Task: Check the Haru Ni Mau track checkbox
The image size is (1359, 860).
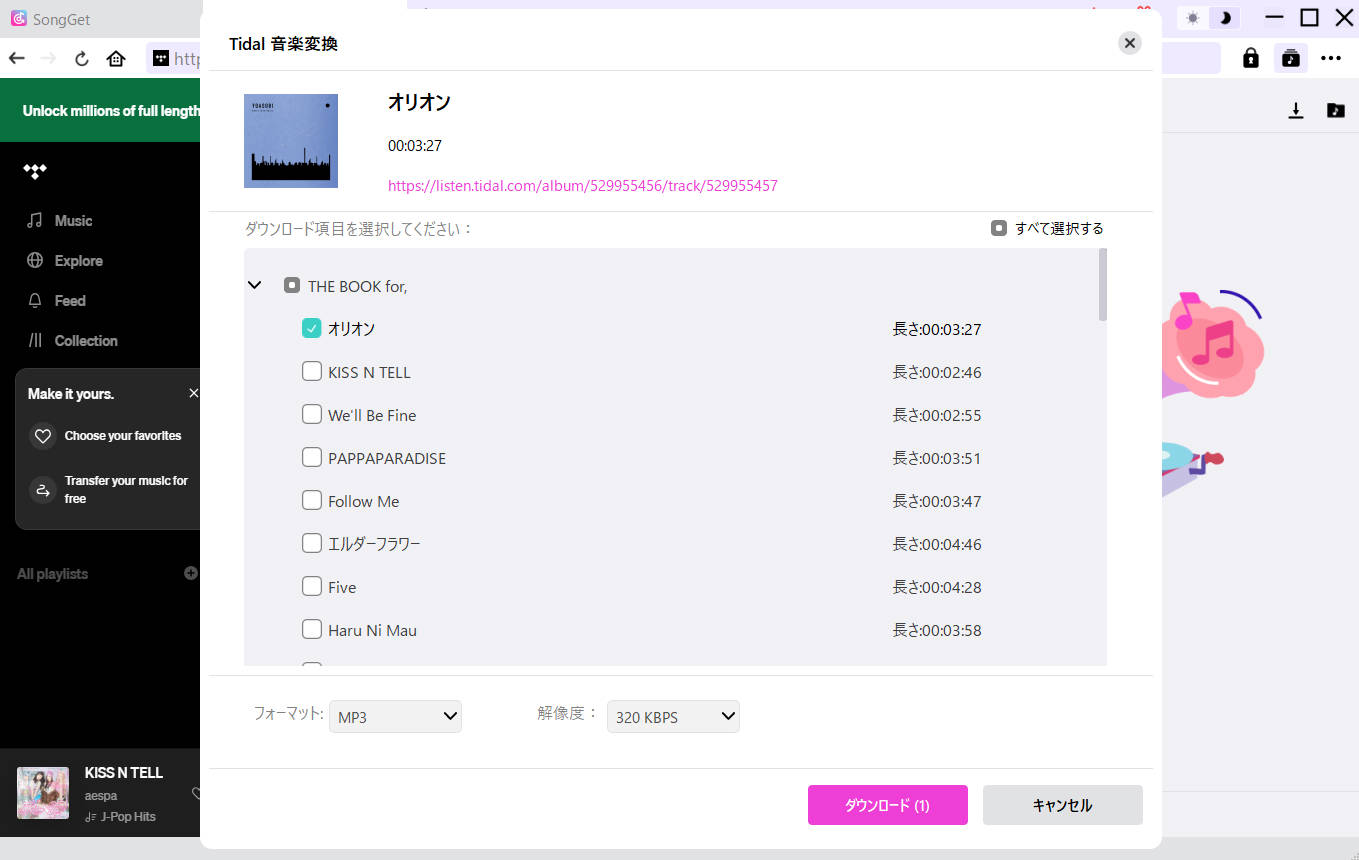Action: click(311, 629)
